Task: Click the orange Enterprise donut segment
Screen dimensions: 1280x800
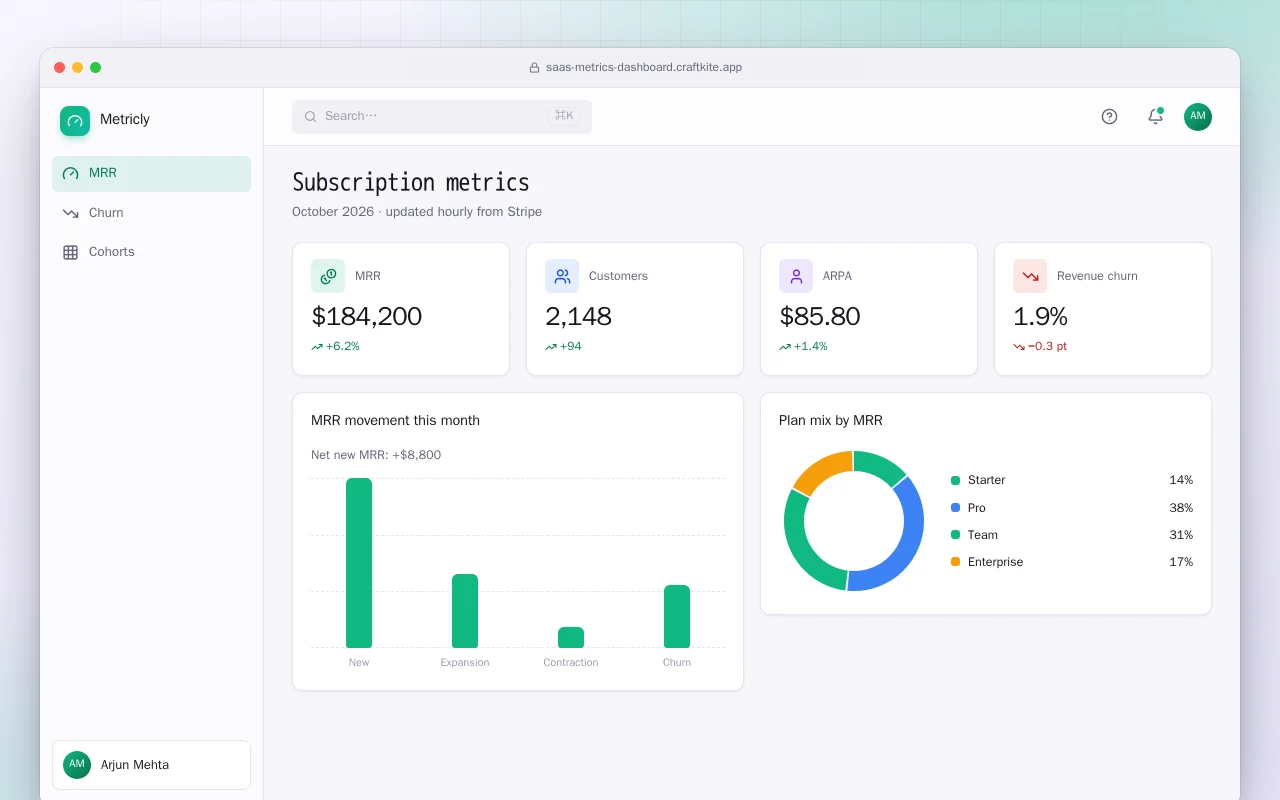Action: (825, 470)
